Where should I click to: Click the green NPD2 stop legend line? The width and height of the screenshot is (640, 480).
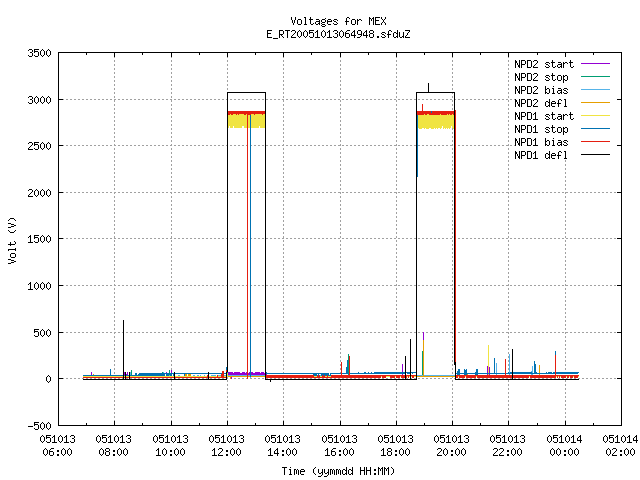(595, 76)
